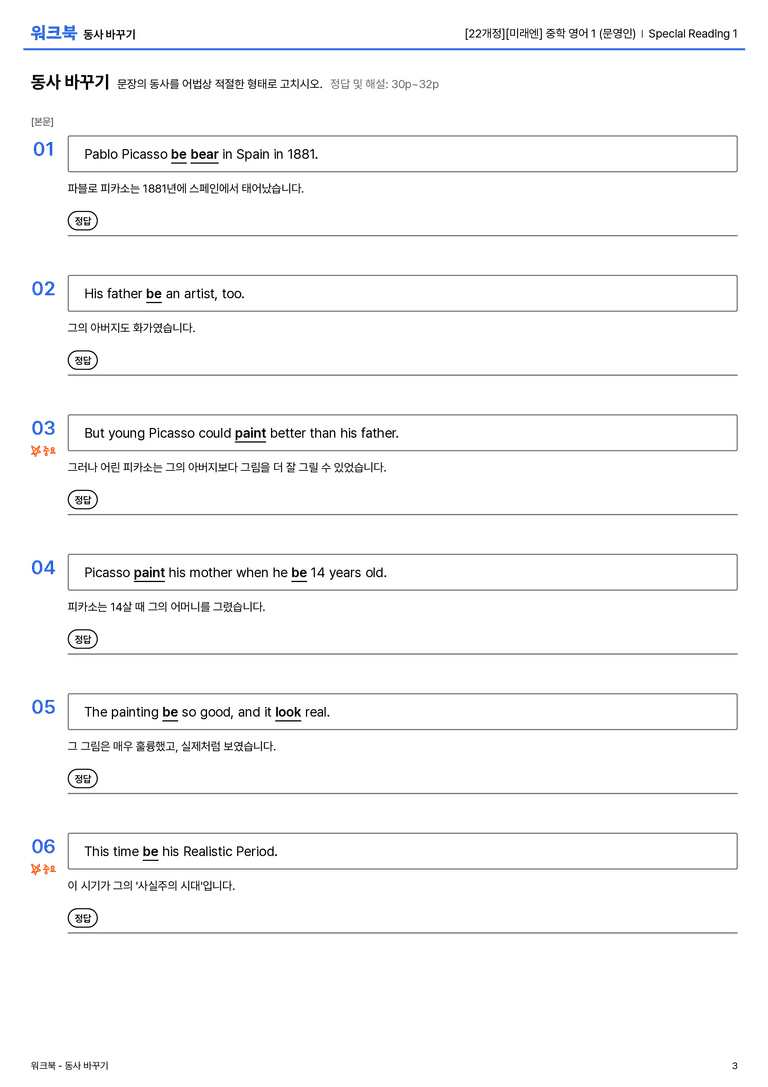
Task: Click the 정답 badge under question 04
Action: pos(82,638)
